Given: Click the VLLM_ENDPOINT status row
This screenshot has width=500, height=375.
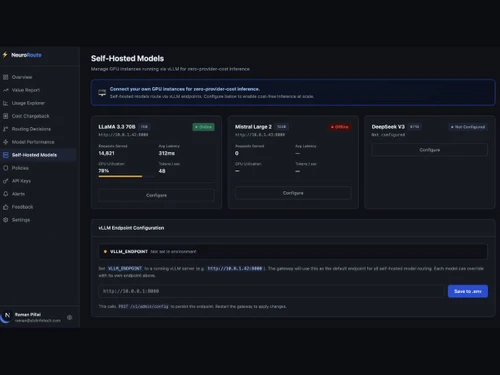Looking at the screenshot, I should (293, 252).
